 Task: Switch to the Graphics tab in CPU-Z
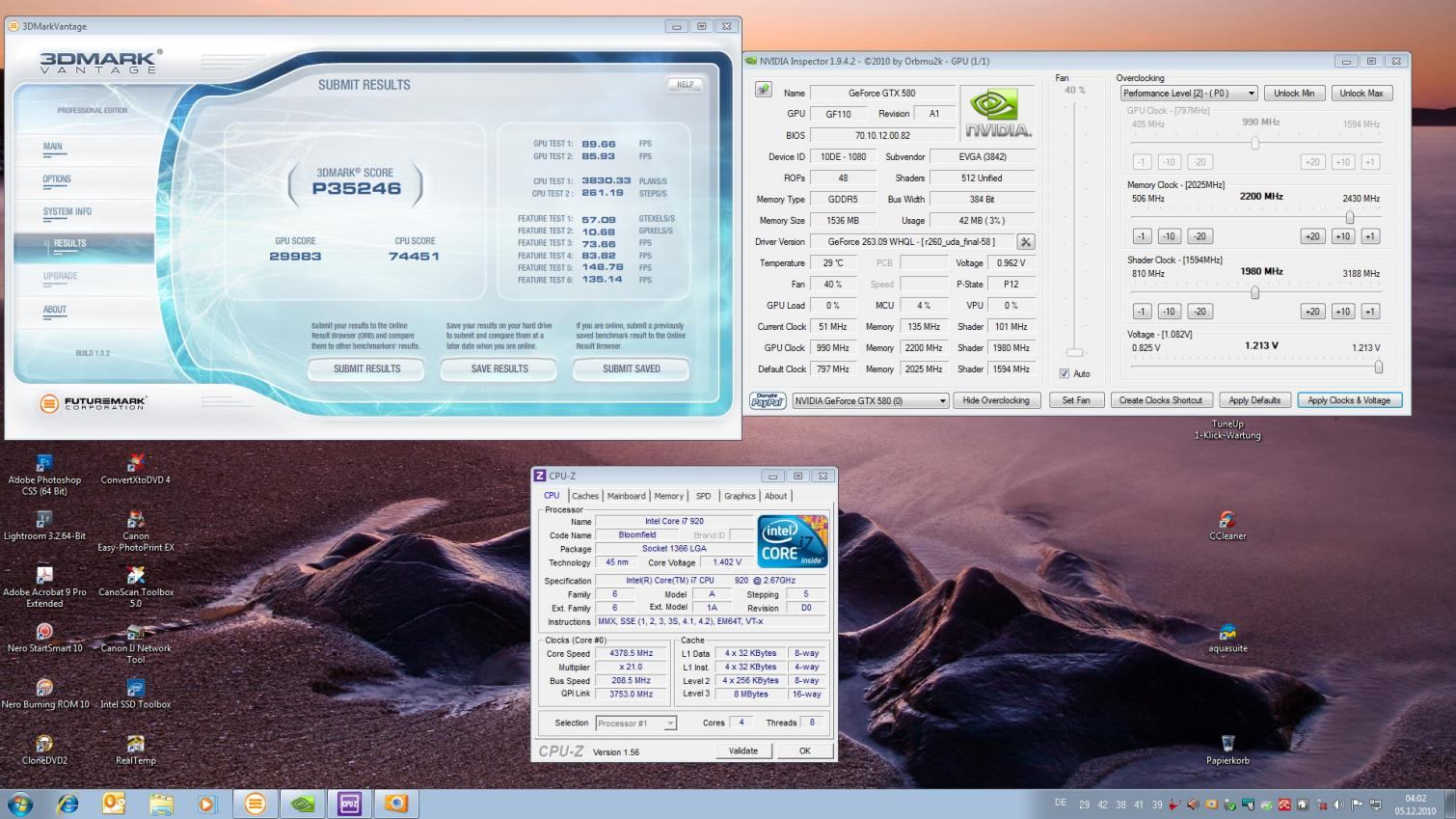coord(740,496)
